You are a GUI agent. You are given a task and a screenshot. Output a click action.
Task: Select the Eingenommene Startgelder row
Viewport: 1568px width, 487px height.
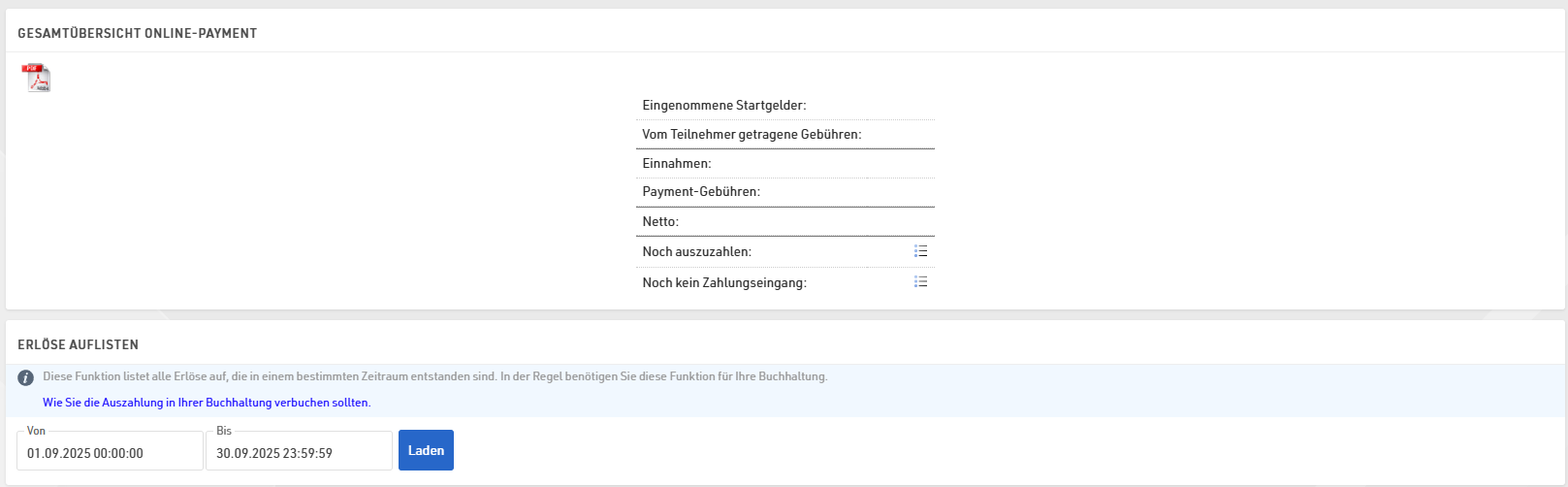[x=723, y=105]
